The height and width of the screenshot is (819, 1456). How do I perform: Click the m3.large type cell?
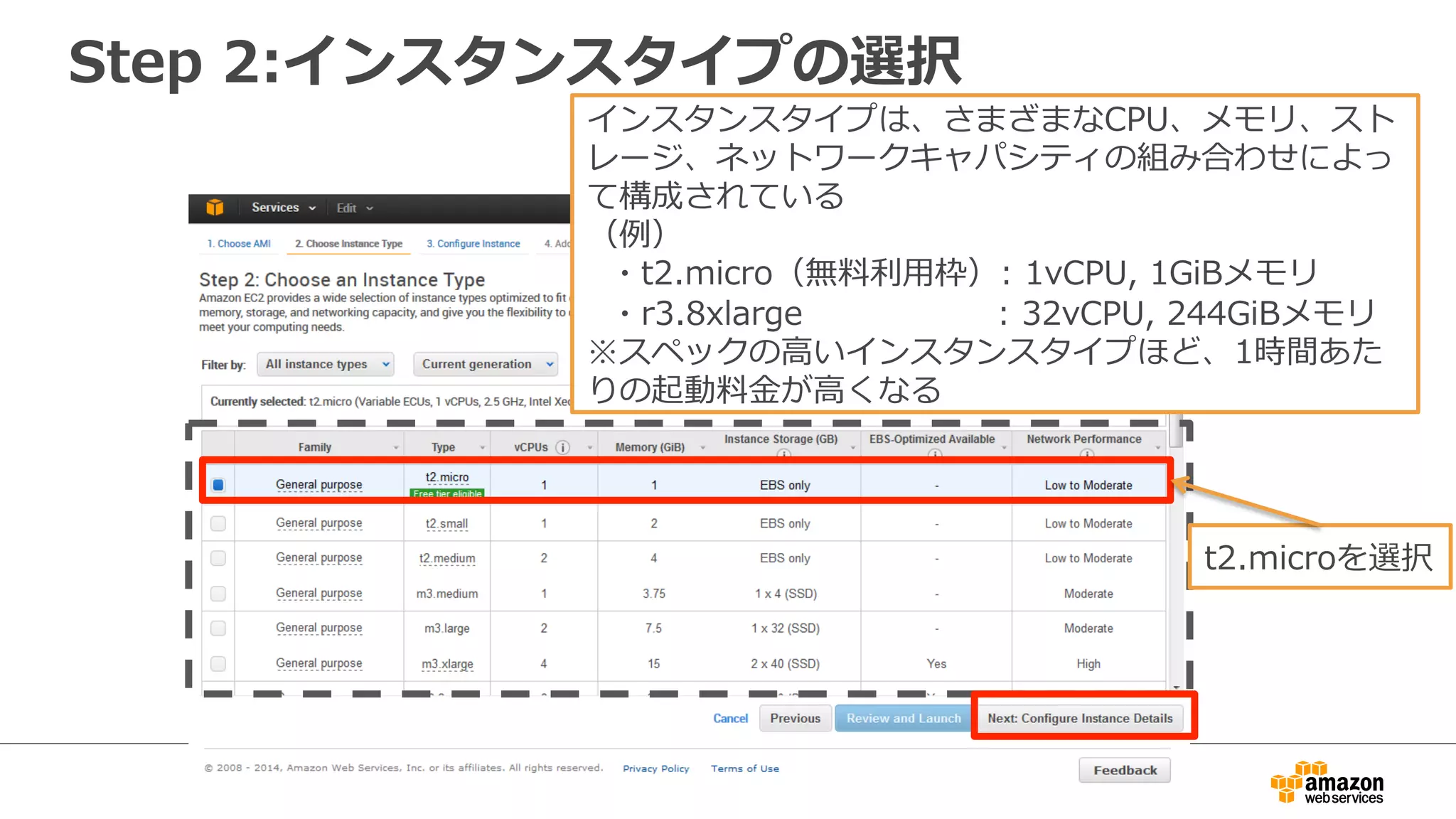447,628
